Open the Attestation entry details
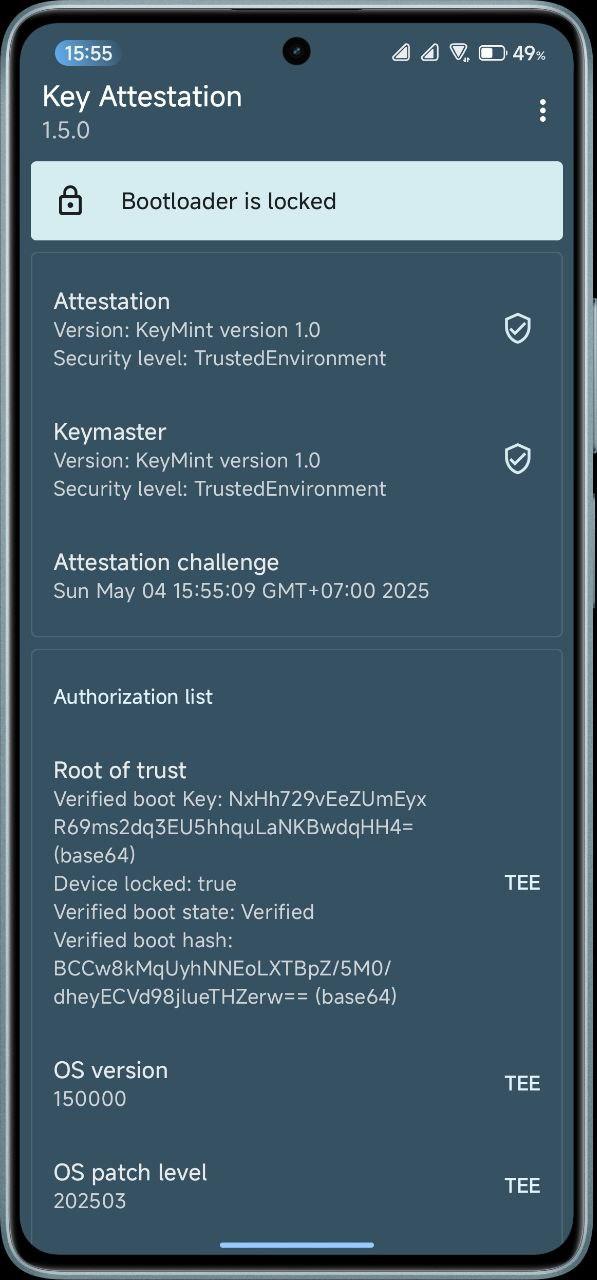This screenshot has width=597, height=1280. [x=297, y=329]
